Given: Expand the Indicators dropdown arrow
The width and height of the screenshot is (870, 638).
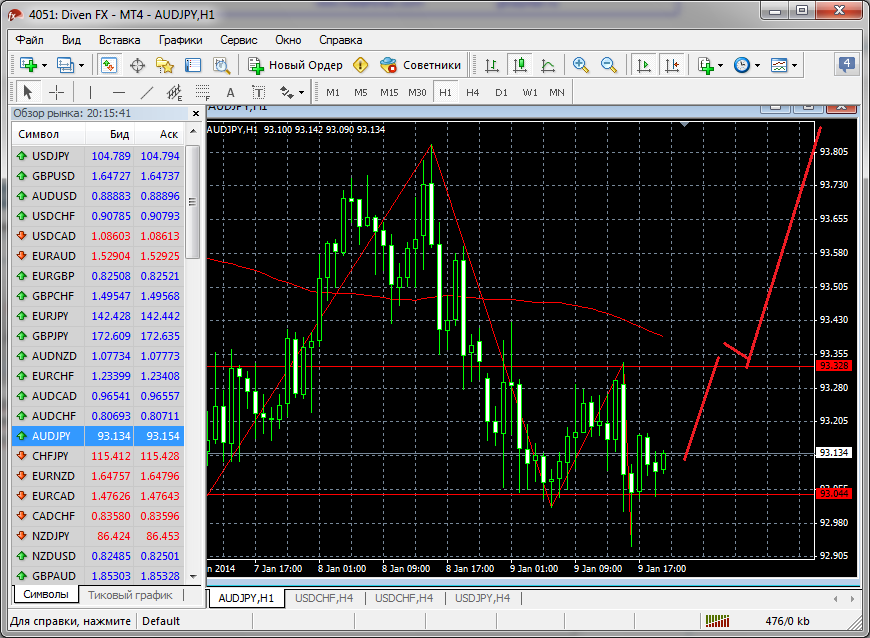Looking at the screenshot, I should tap(721, 65).
